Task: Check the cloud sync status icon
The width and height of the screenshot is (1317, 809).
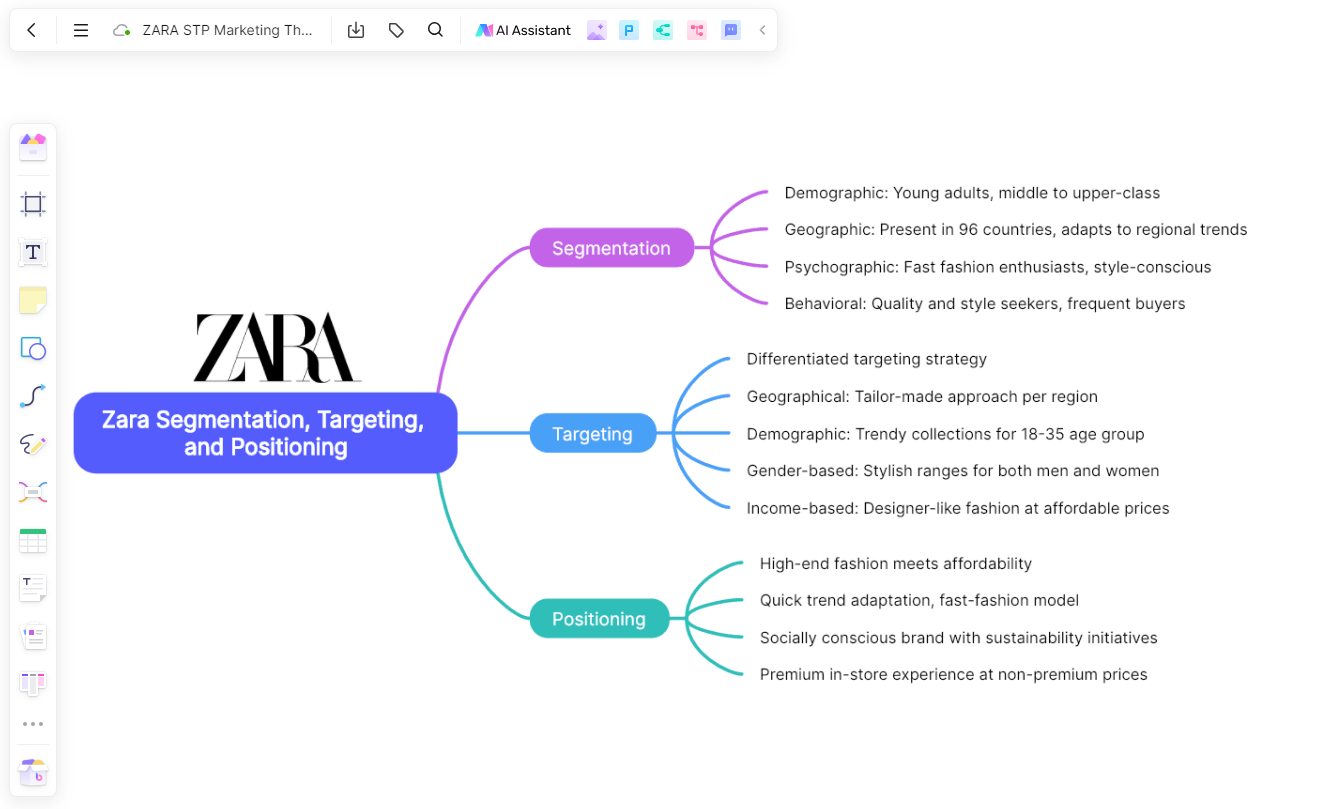Action: [x=122, y=30]
